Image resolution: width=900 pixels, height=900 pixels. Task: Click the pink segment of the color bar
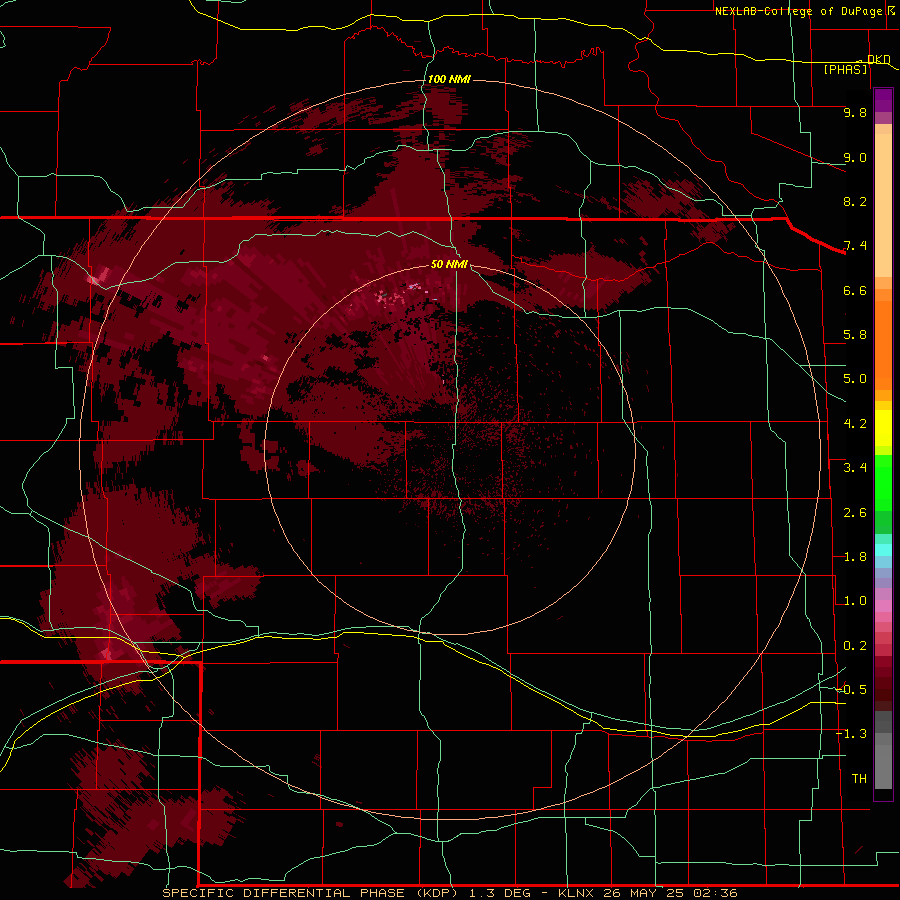pyautogui.click(x=883, y=606)
